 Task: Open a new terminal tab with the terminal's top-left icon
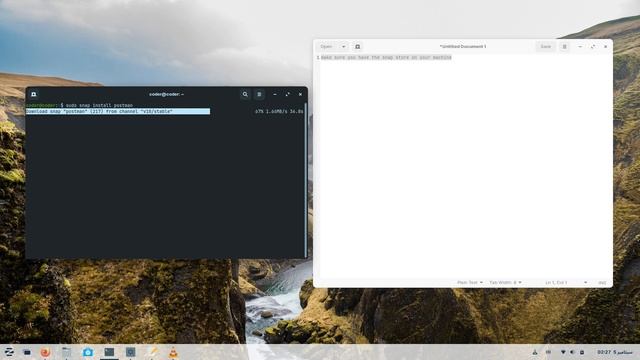pyautogui.click(x=33, y=94)
